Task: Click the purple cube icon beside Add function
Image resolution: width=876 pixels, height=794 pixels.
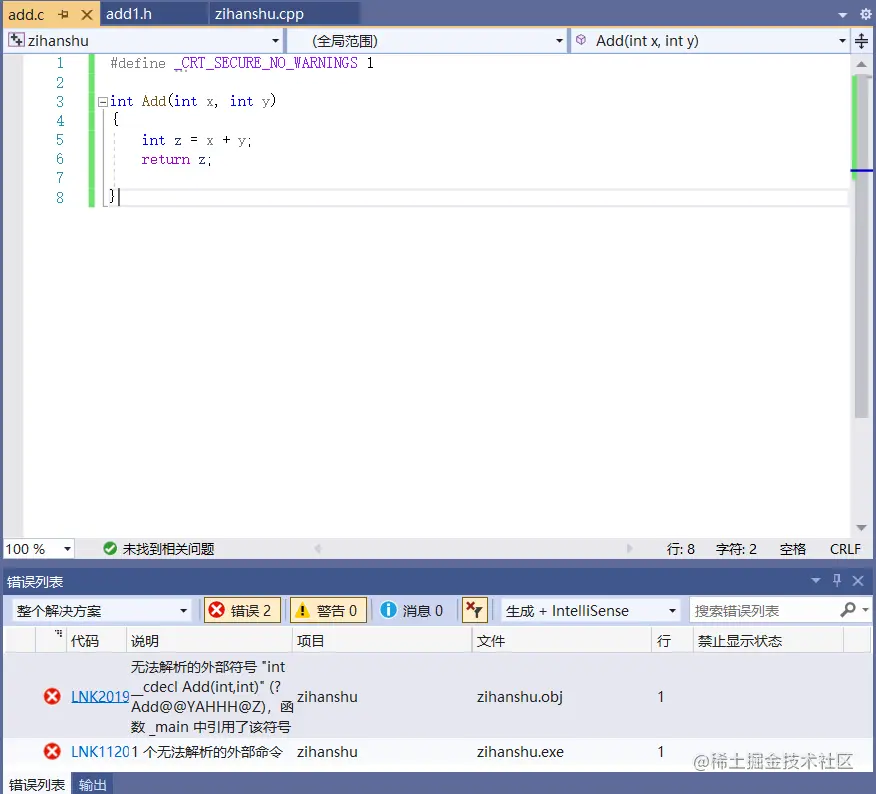Action: point(581,40)
